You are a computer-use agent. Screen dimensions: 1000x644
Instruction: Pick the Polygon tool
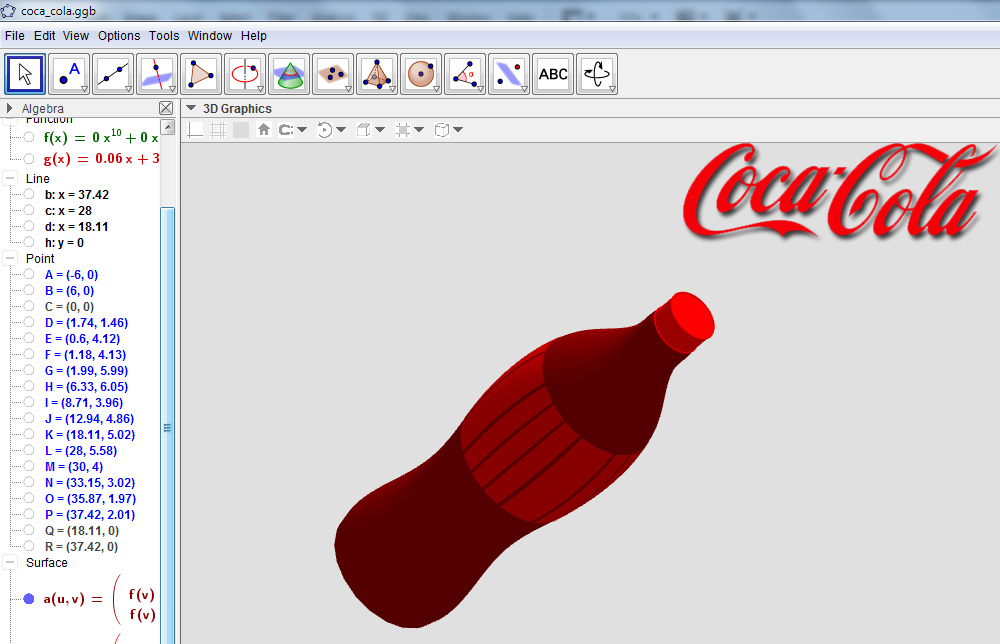[x=201, y=74]
